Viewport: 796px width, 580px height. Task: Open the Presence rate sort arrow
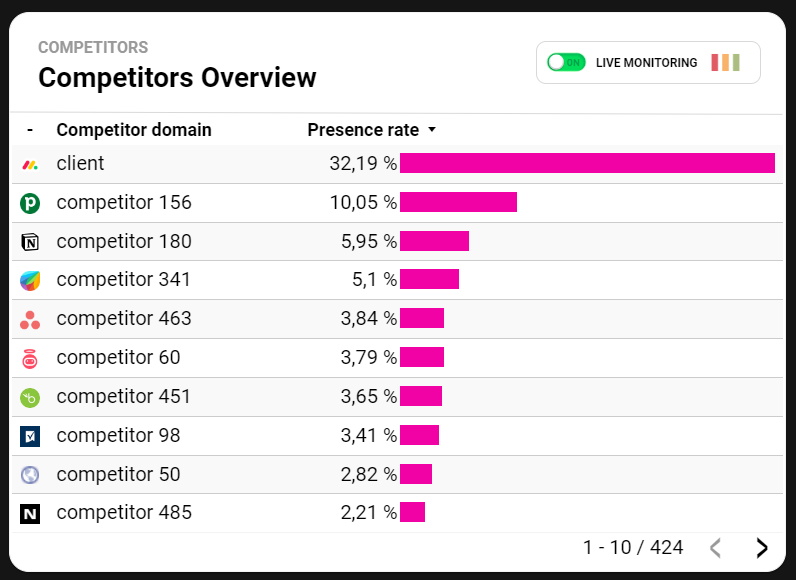(x=432, y=130)
